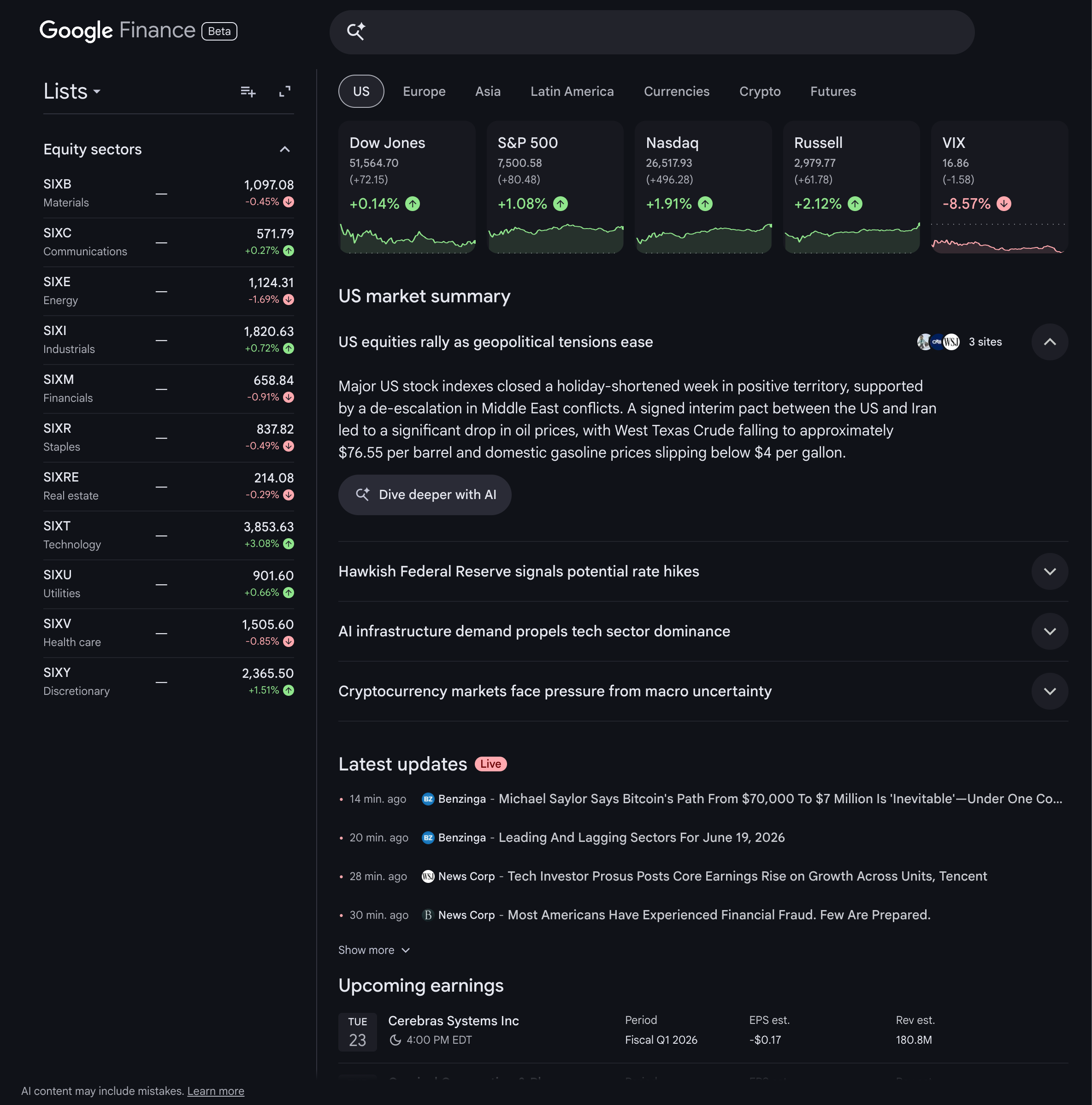Click the TUE 23 earnings date tile
The height and width of the screenshot is (1105, 1092).
358,1032
